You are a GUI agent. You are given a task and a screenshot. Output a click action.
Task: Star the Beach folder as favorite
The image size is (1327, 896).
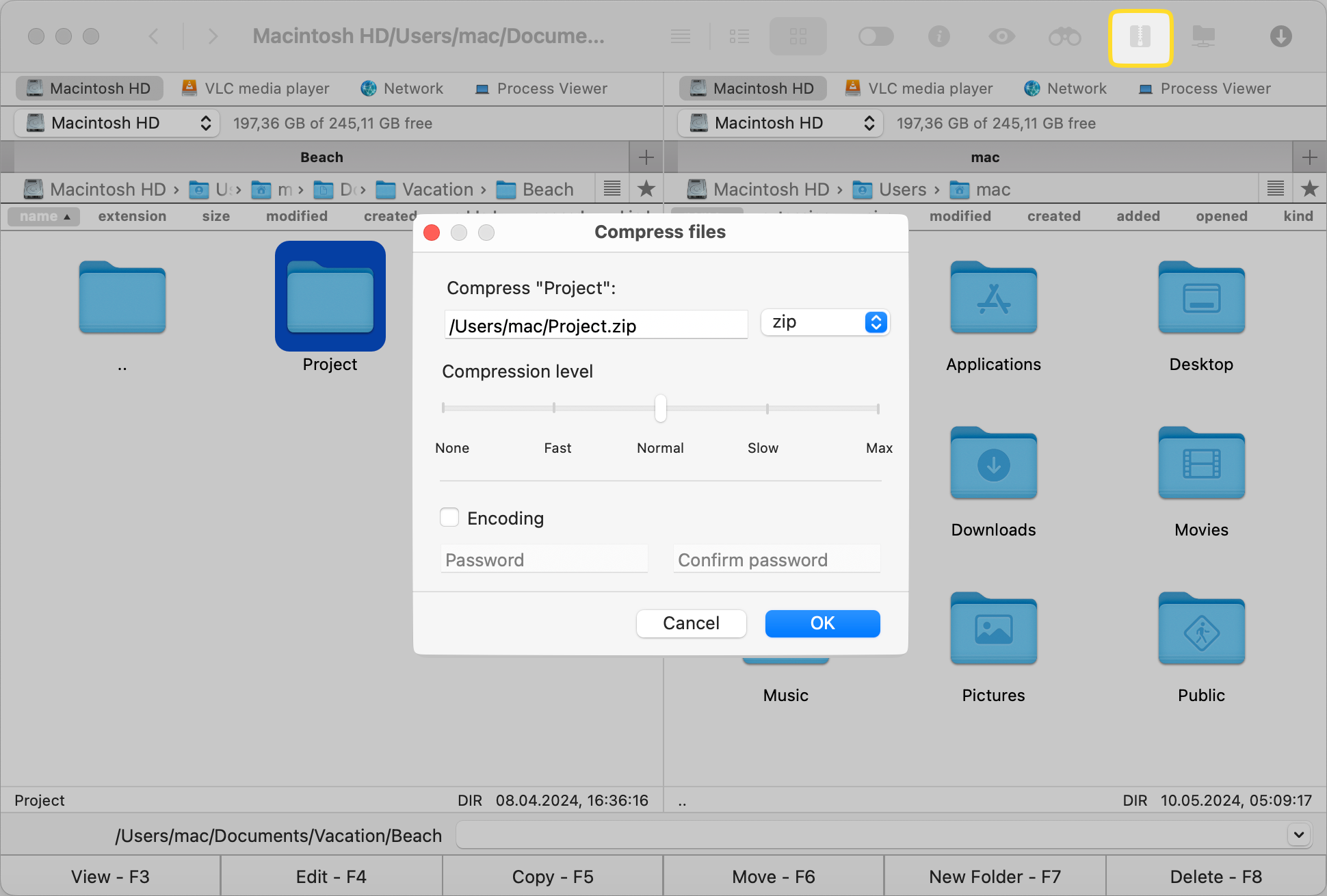tap(646, 189)
